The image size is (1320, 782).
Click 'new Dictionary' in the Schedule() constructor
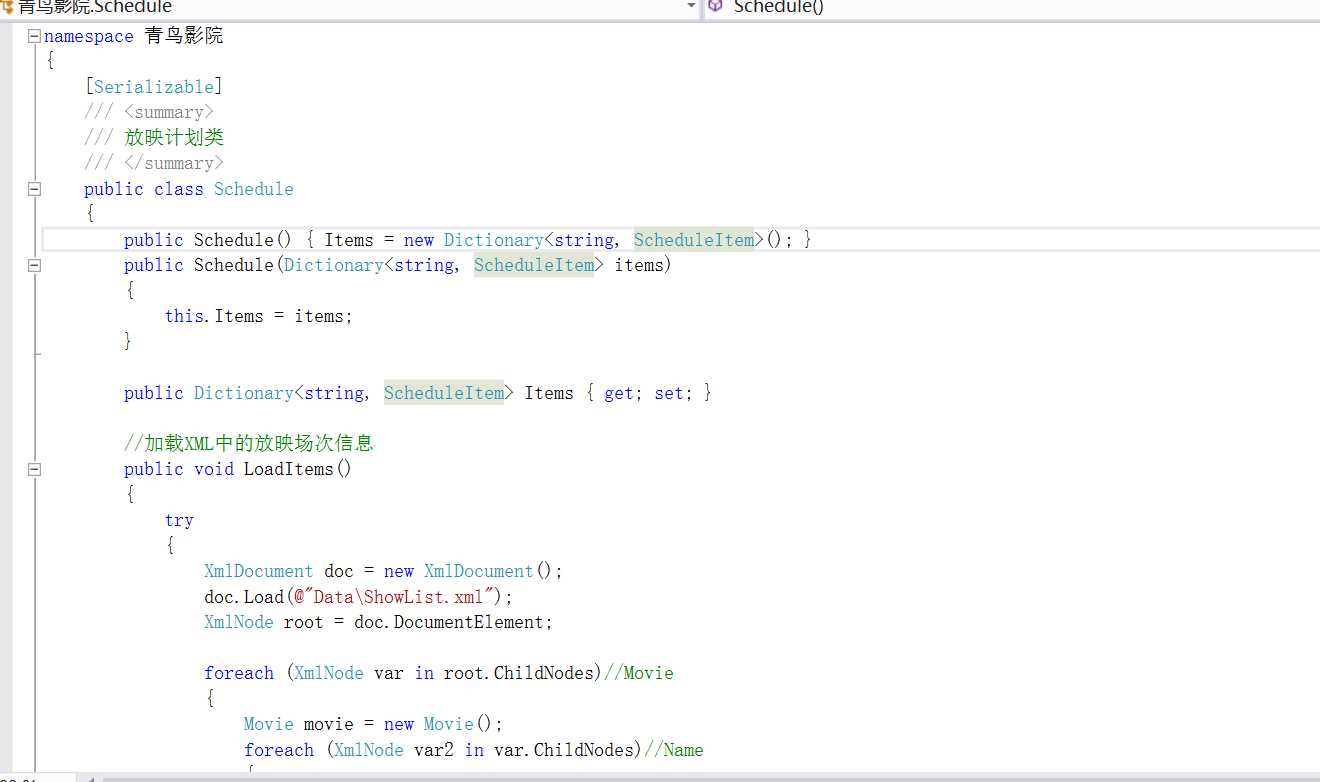click(474, 240)
